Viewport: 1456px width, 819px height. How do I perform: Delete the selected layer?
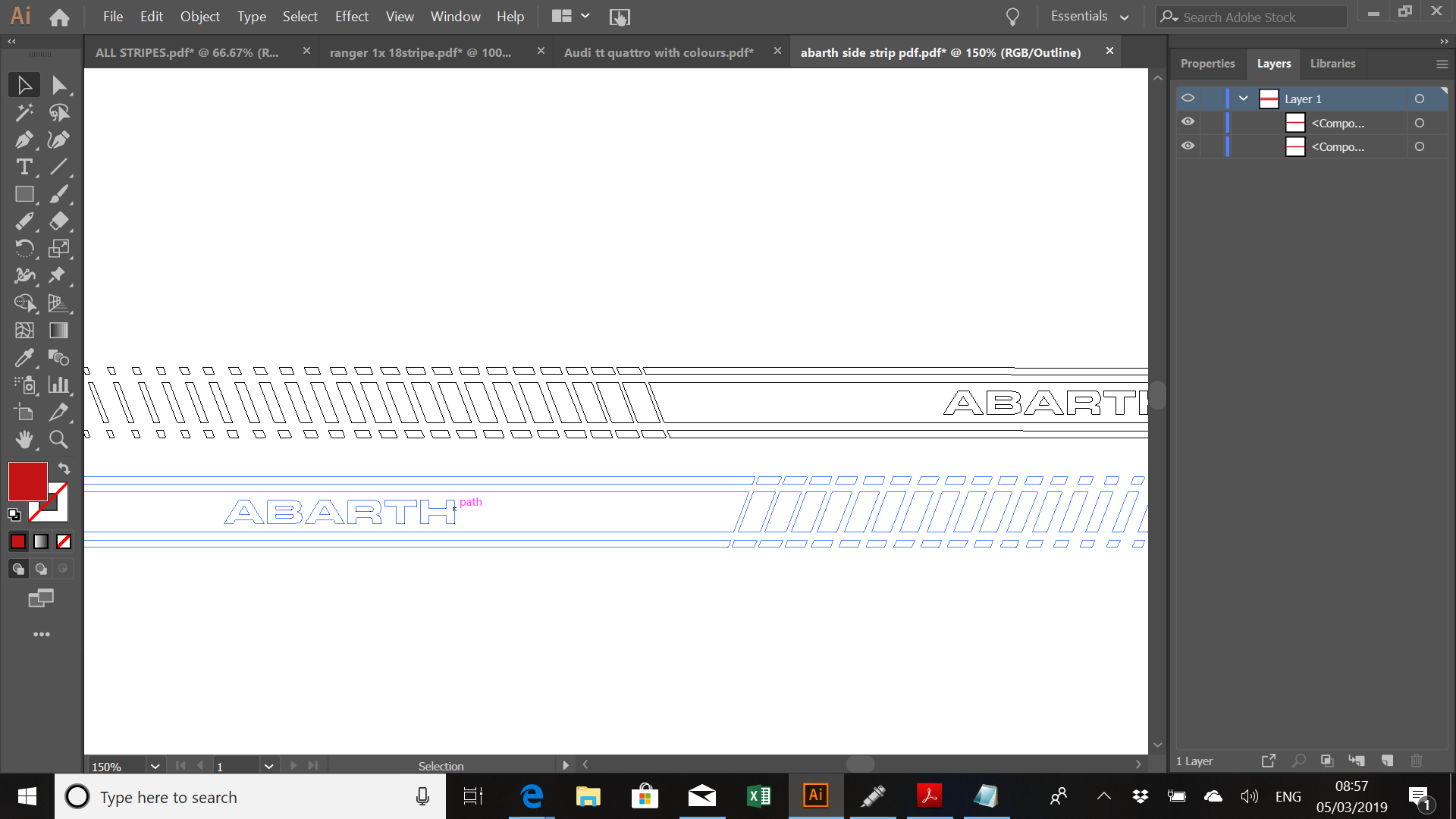tap(1416, 761)
